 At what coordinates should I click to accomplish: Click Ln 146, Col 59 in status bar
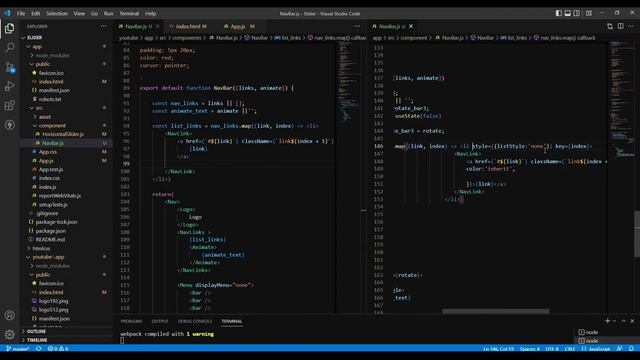pos(498,349)
